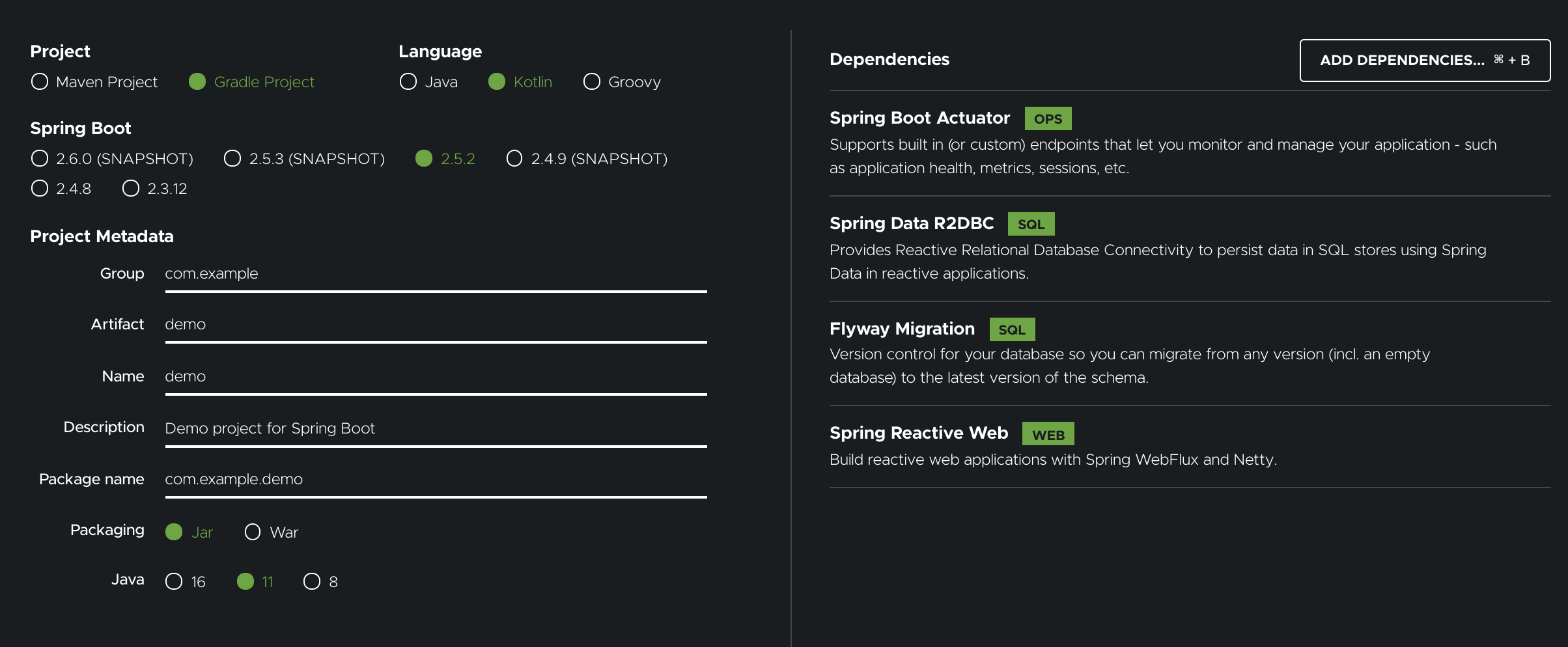
Task: Choose War packaging option
Action: pos(253,532)
